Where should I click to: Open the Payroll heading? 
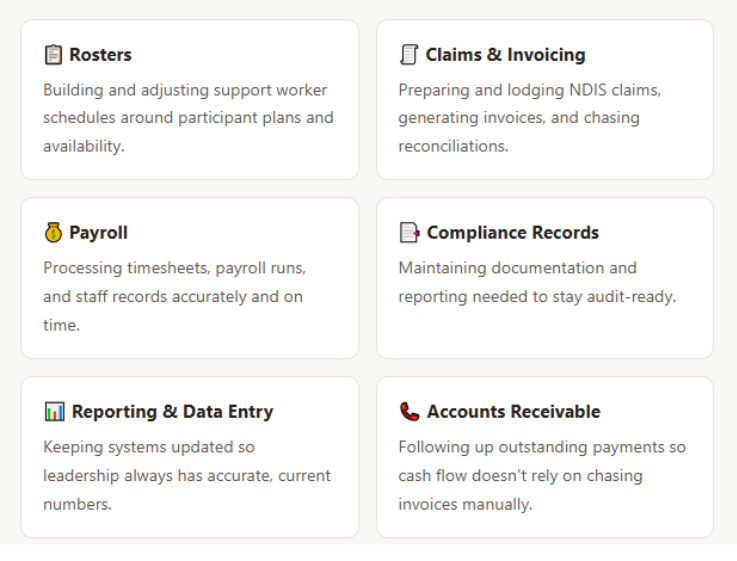[98, 233]
